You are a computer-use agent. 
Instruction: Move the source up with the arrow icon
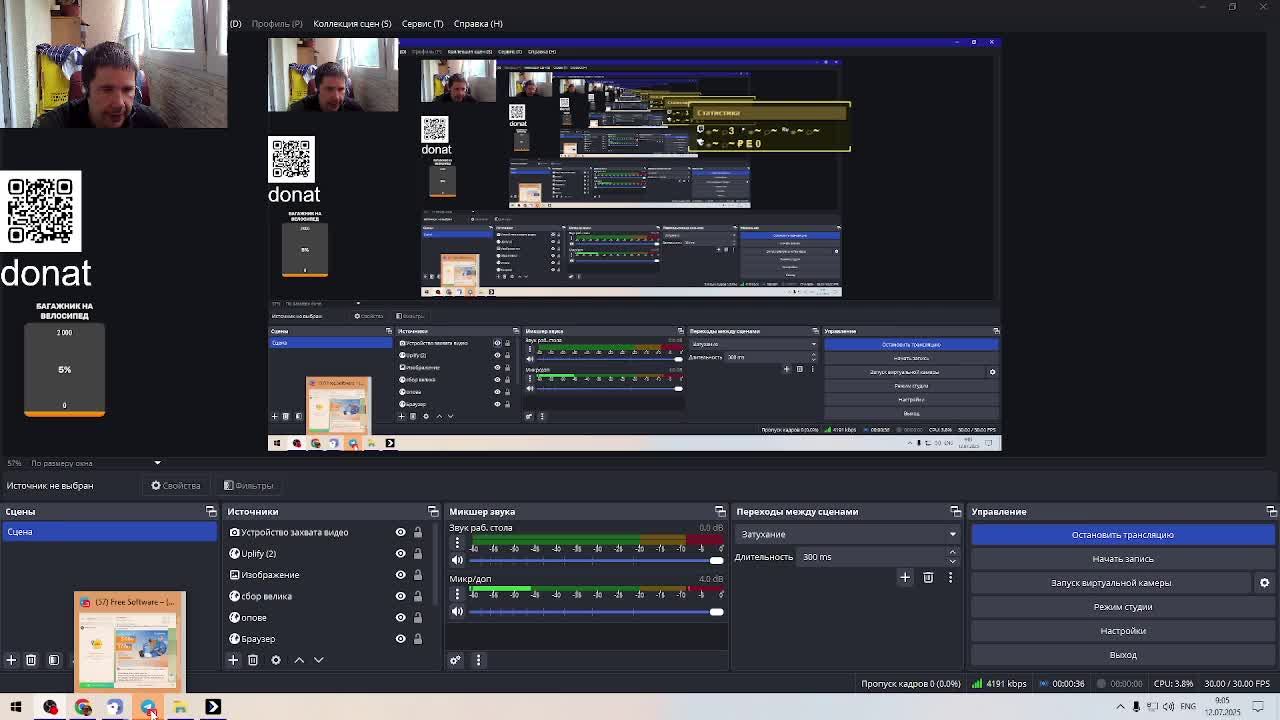coord(299,660)
